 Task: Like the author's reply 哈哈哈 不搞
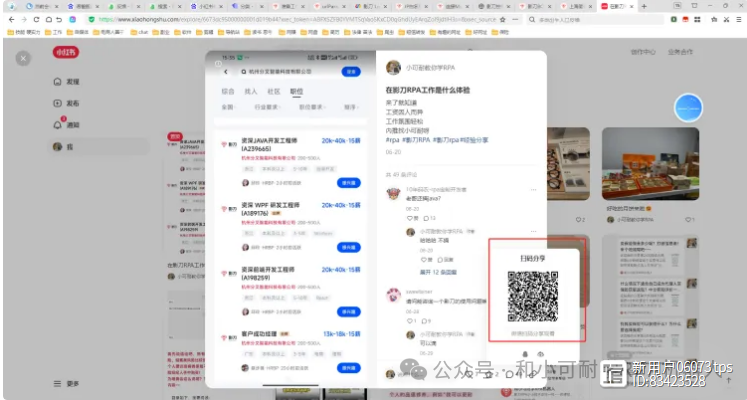tap(426, 260)
